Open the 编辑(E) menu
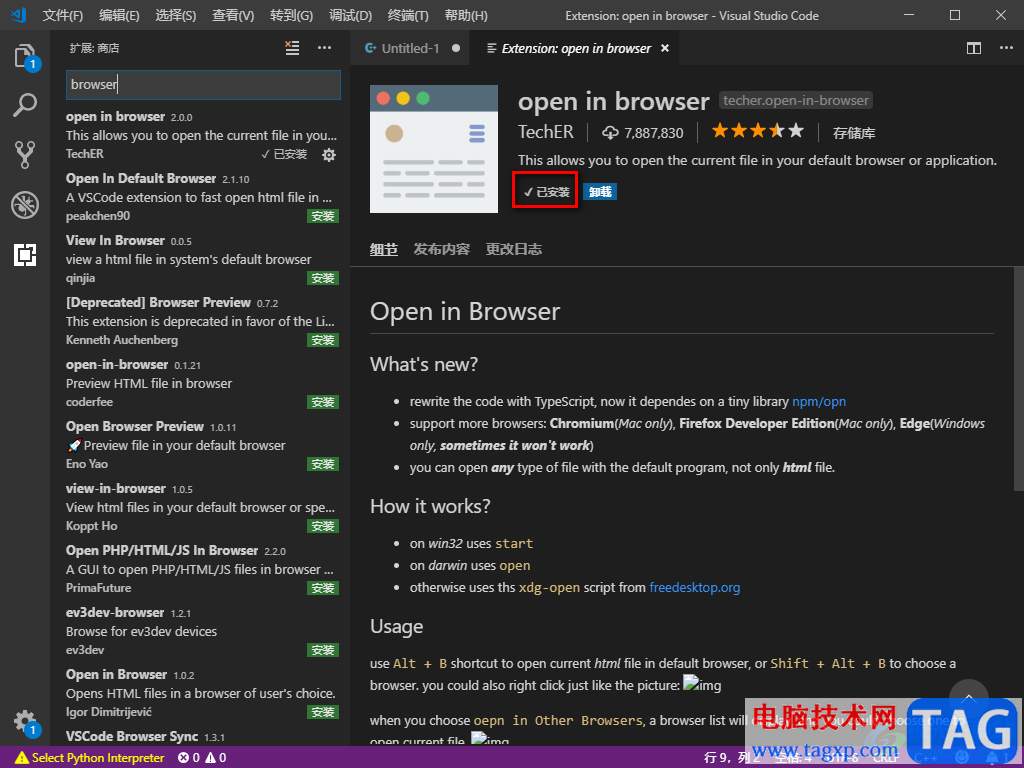This screenshot has height=768, width=1024. (x=120, y=15)
